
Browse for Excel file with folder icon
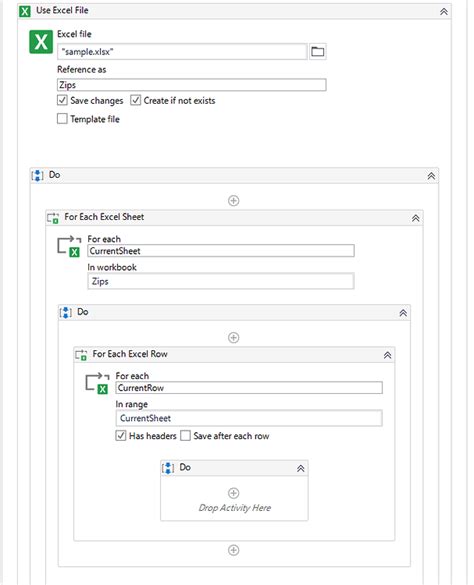[317, 51]
